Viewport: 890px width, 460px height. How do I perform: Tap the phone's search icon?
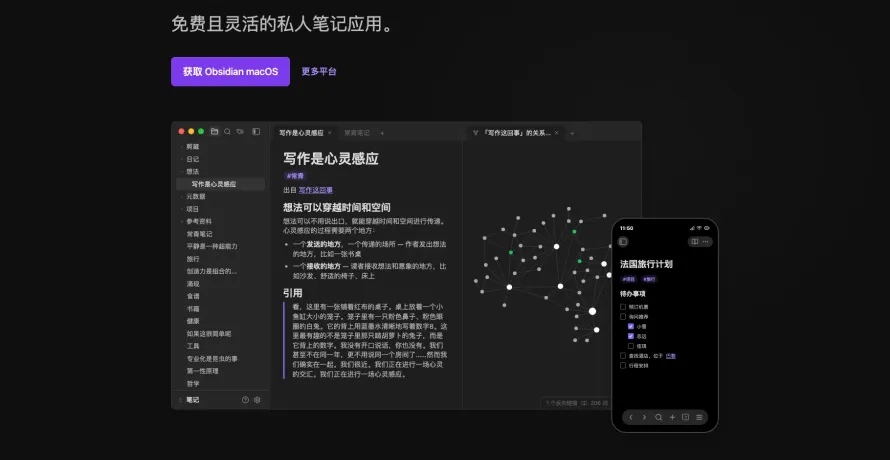pos(658,417)
